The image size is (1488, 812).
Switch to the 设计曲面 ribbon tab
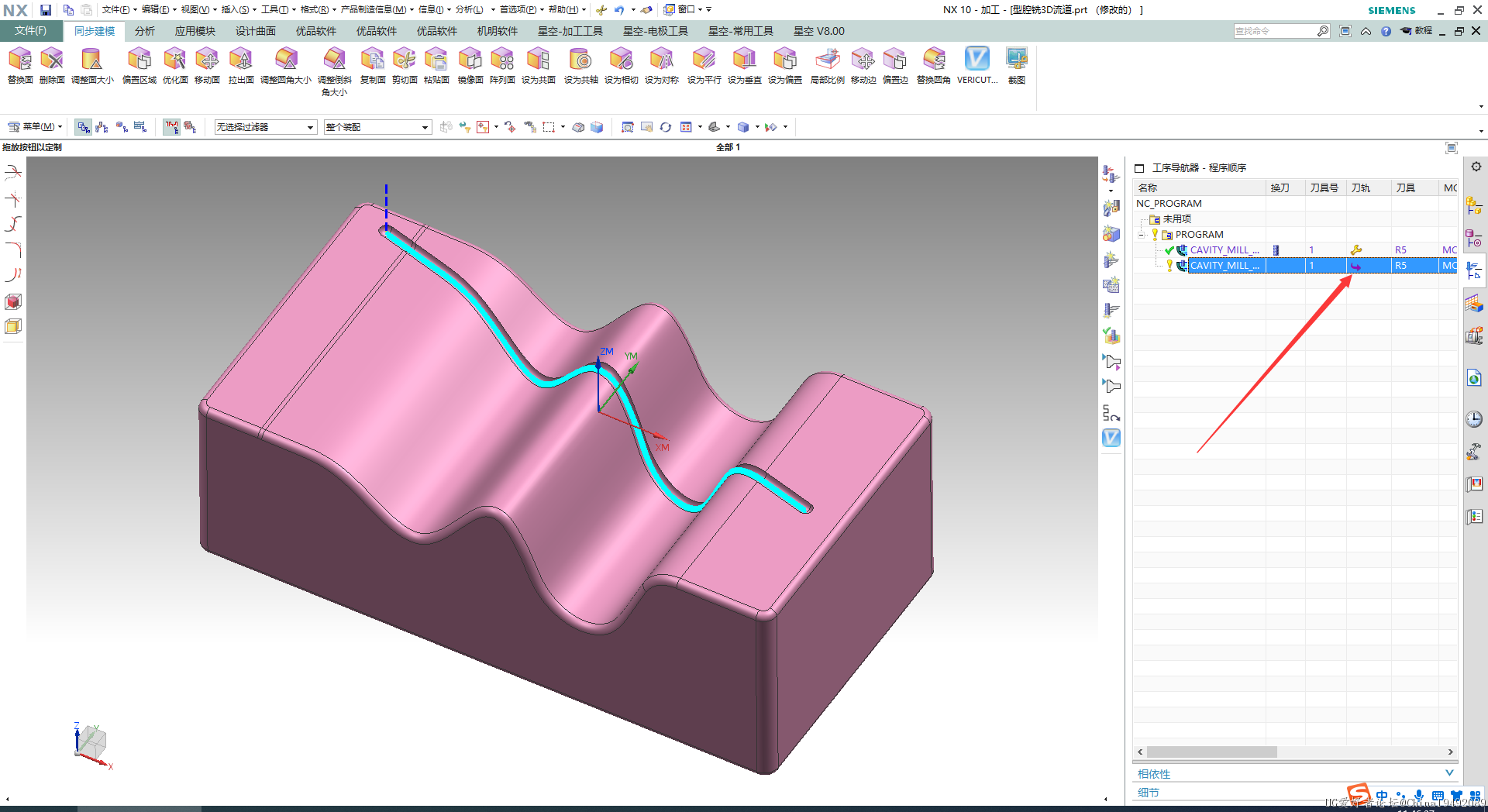click(256, 31)
